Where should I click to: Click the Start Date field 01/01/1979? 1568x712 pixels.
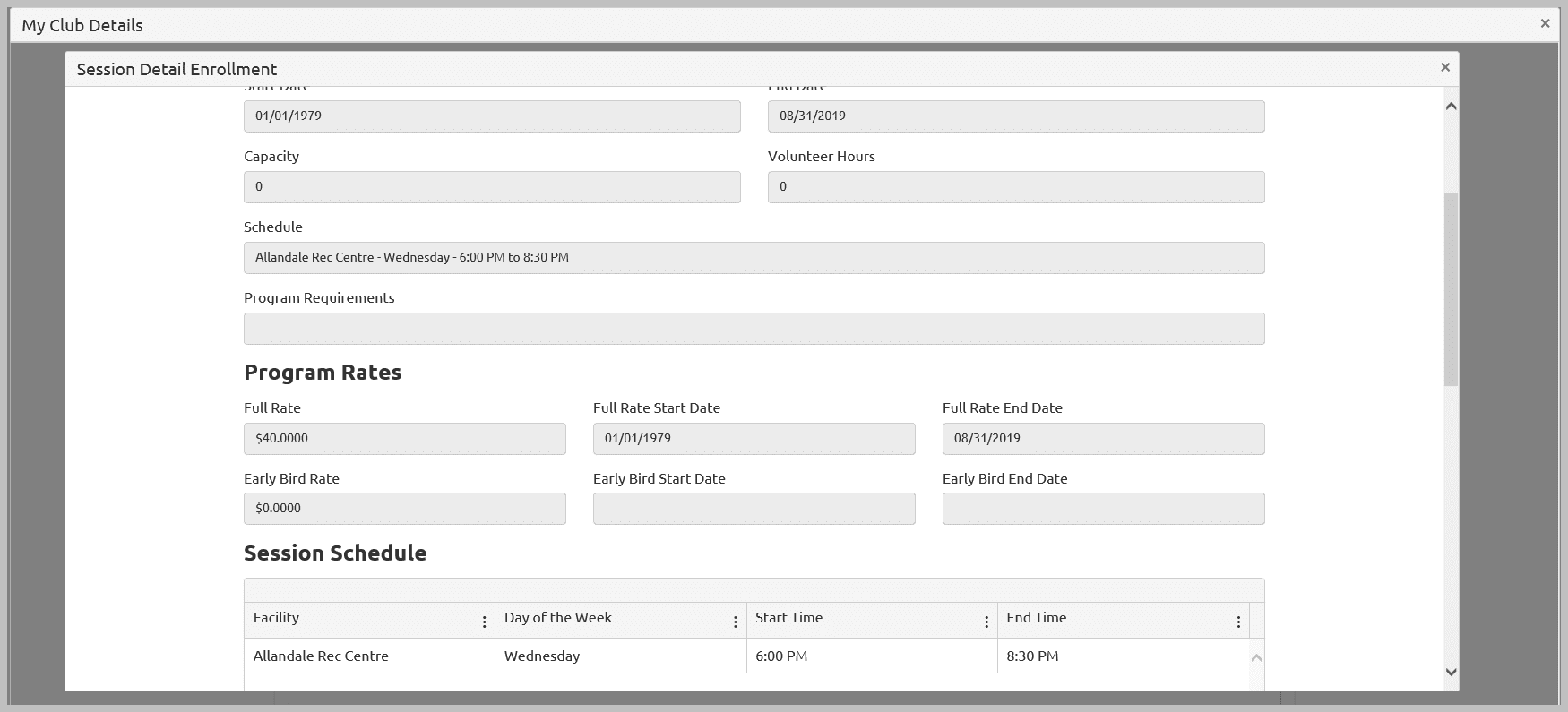click(x=492, y=116)
